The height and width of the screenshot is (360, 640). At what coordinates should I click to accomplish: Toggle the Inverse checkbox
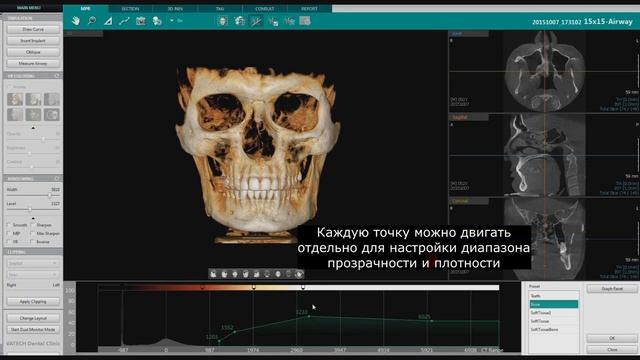[32, 242]
